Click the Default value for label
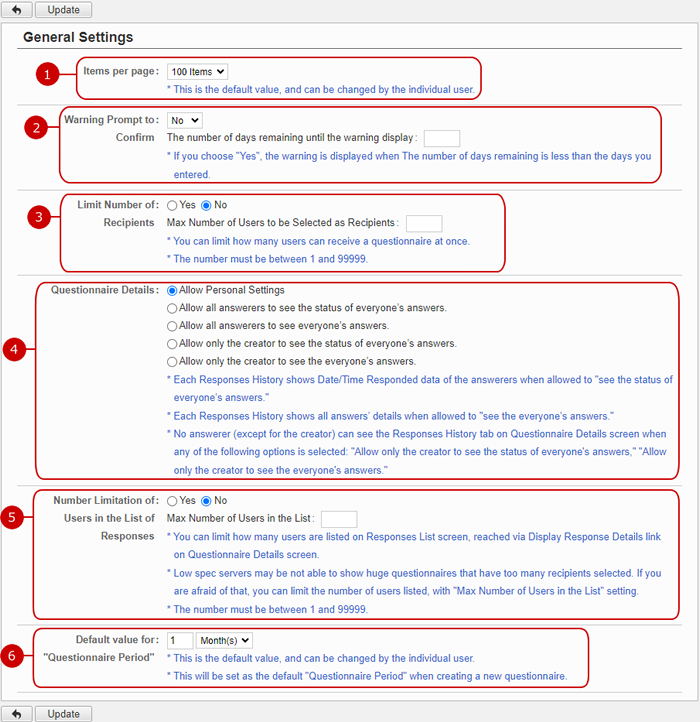 117,640
